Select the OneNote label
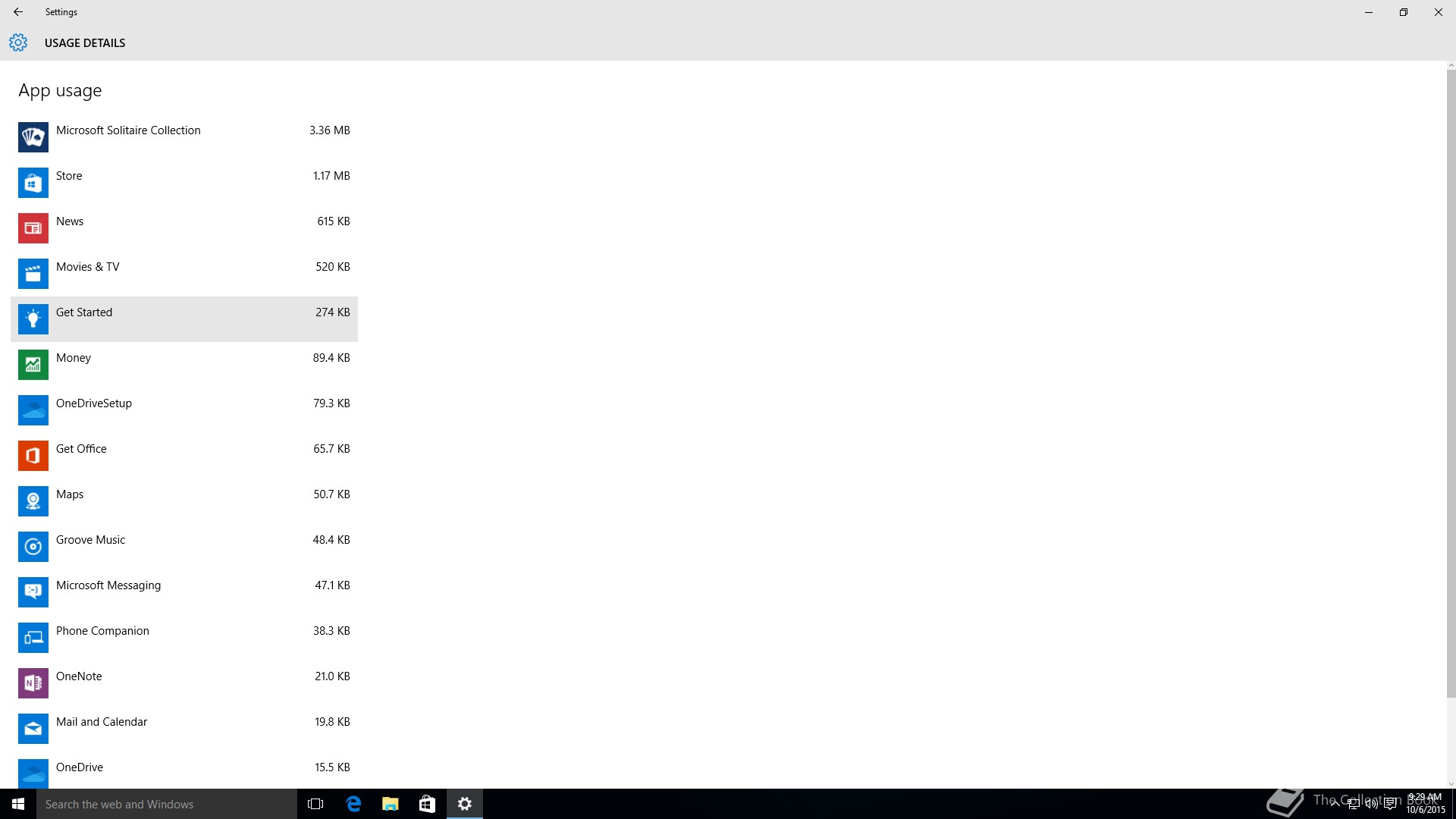 point(79,676)
